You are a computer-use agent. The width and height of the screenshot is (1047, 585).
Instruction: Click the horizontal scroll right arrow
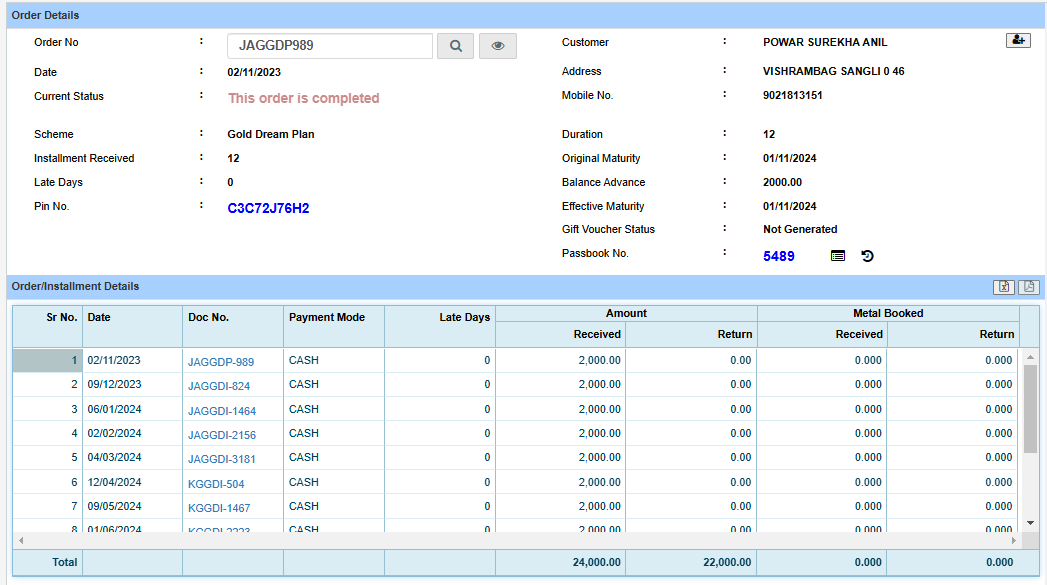[x=1014, y=540]
